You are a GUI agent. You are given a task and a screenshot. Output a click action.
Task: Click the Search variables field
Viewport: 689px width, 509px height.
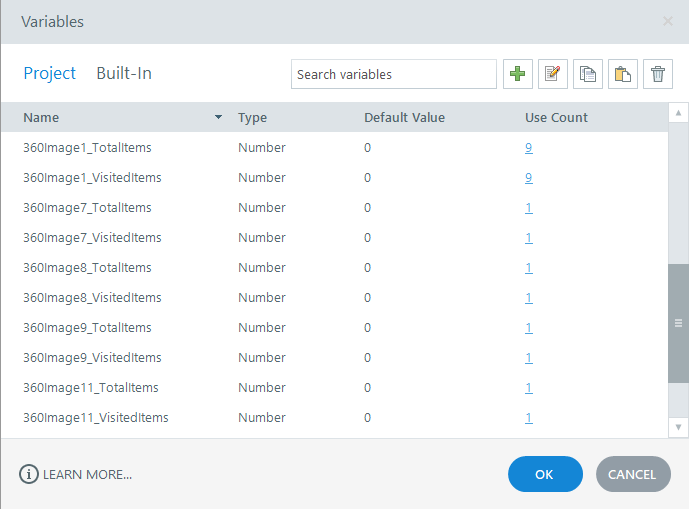pyautogui.click(x=393, y=74)
